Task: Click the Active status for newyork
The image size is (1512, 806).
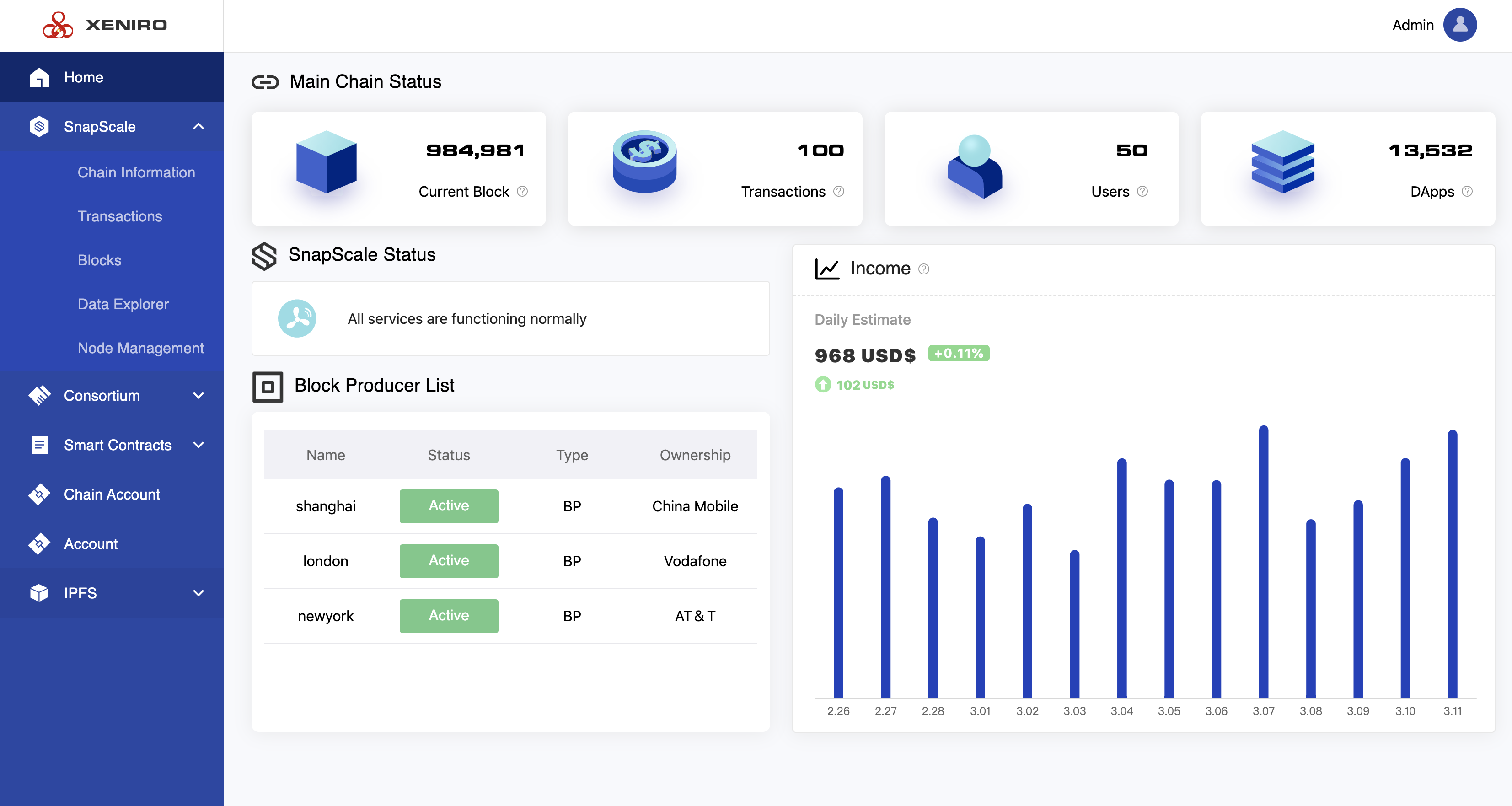Action: (449, 616)
